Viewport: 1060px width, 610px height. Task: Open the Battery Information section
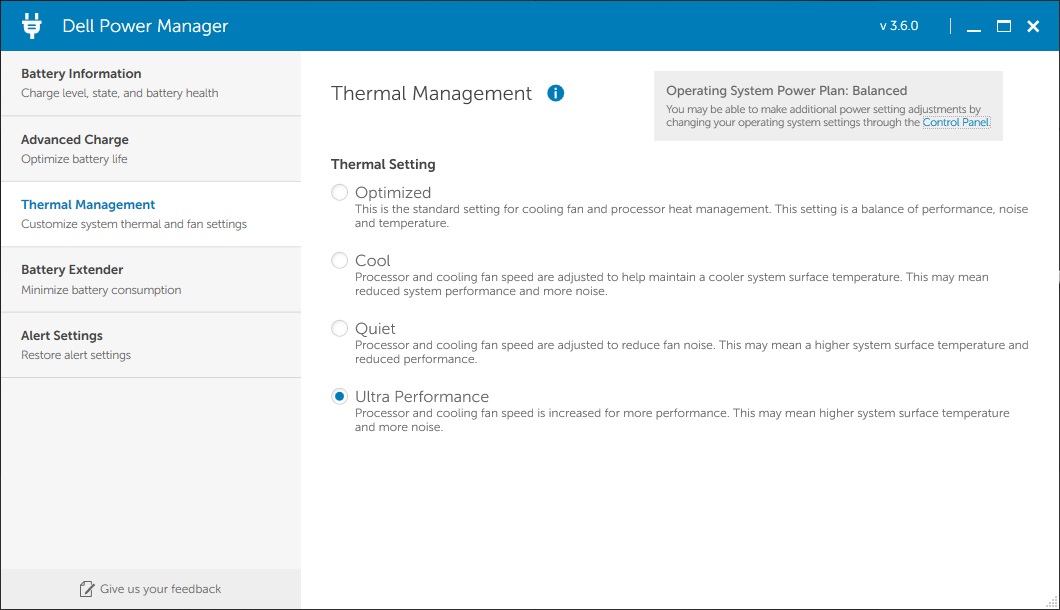(x=151, y=83)
